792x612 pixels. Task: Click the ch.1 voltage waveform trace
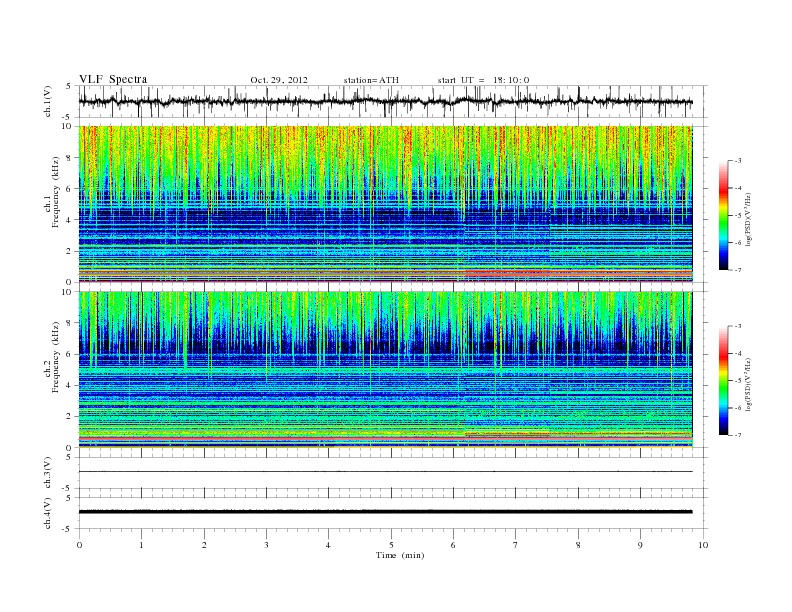(x=385, y=102)
